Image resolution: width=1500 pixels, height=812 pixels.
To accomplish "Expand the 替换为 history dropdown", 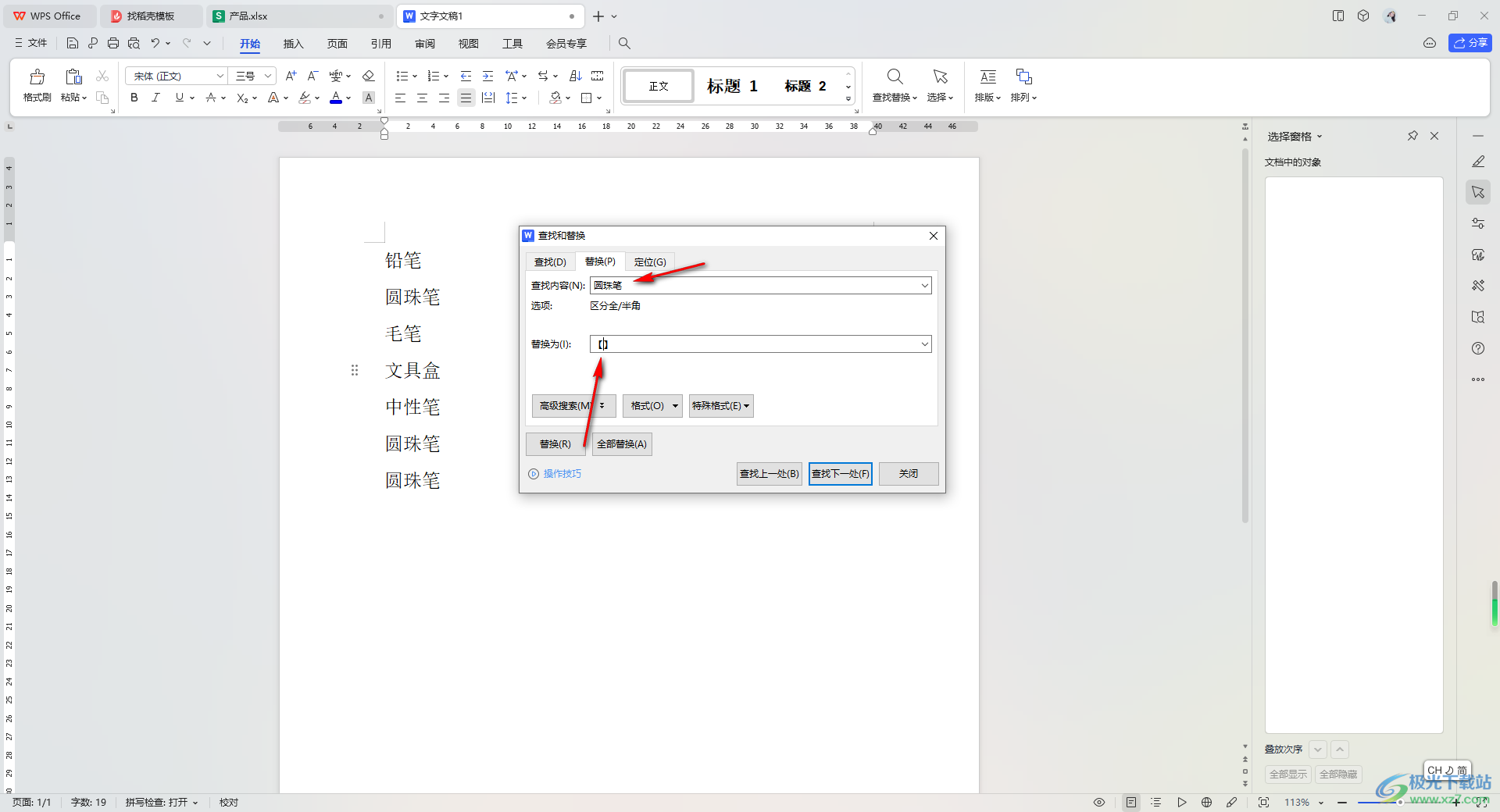I will (x=925, y=344).
